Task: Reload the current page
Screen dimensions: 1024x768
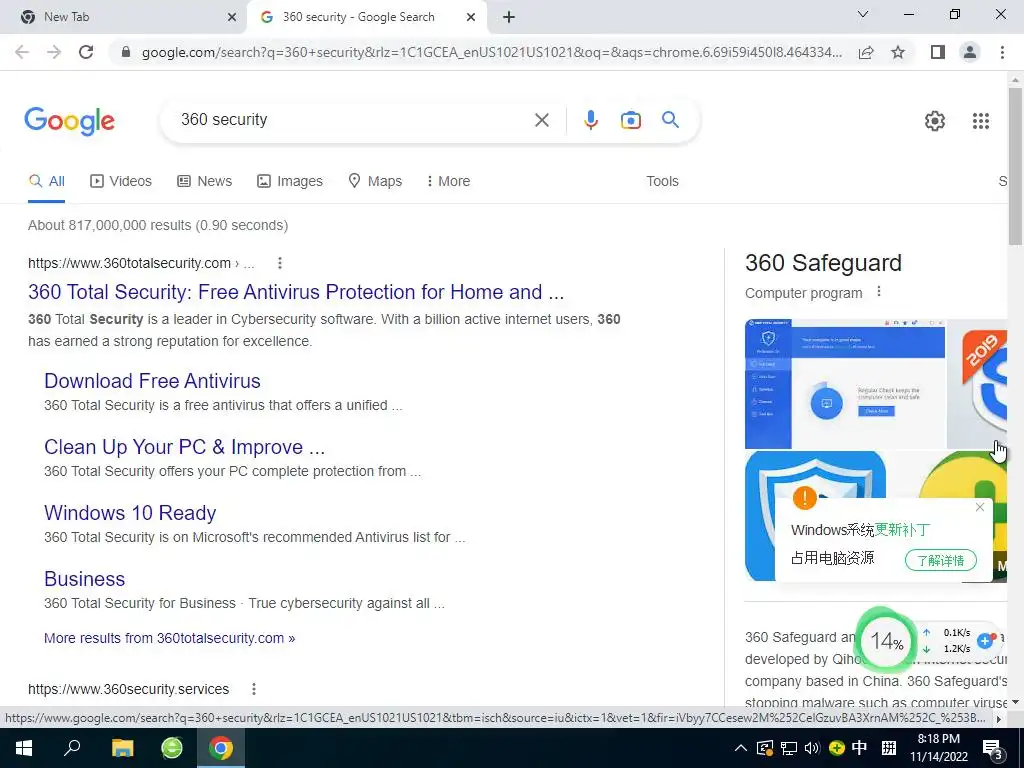Action: 86,52
